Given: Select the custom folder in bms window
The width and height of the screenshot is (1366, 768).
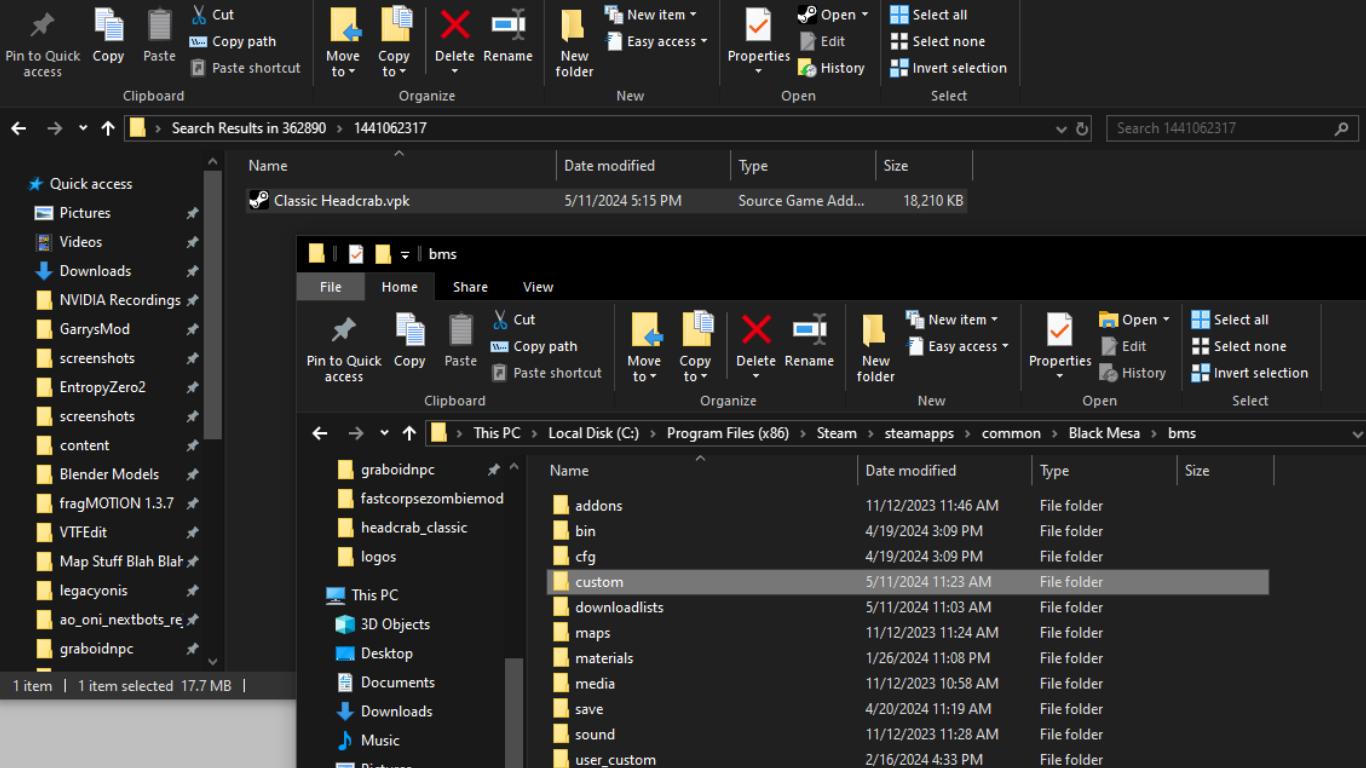Looking at the screenshot, I should click(x=908, y=582).
